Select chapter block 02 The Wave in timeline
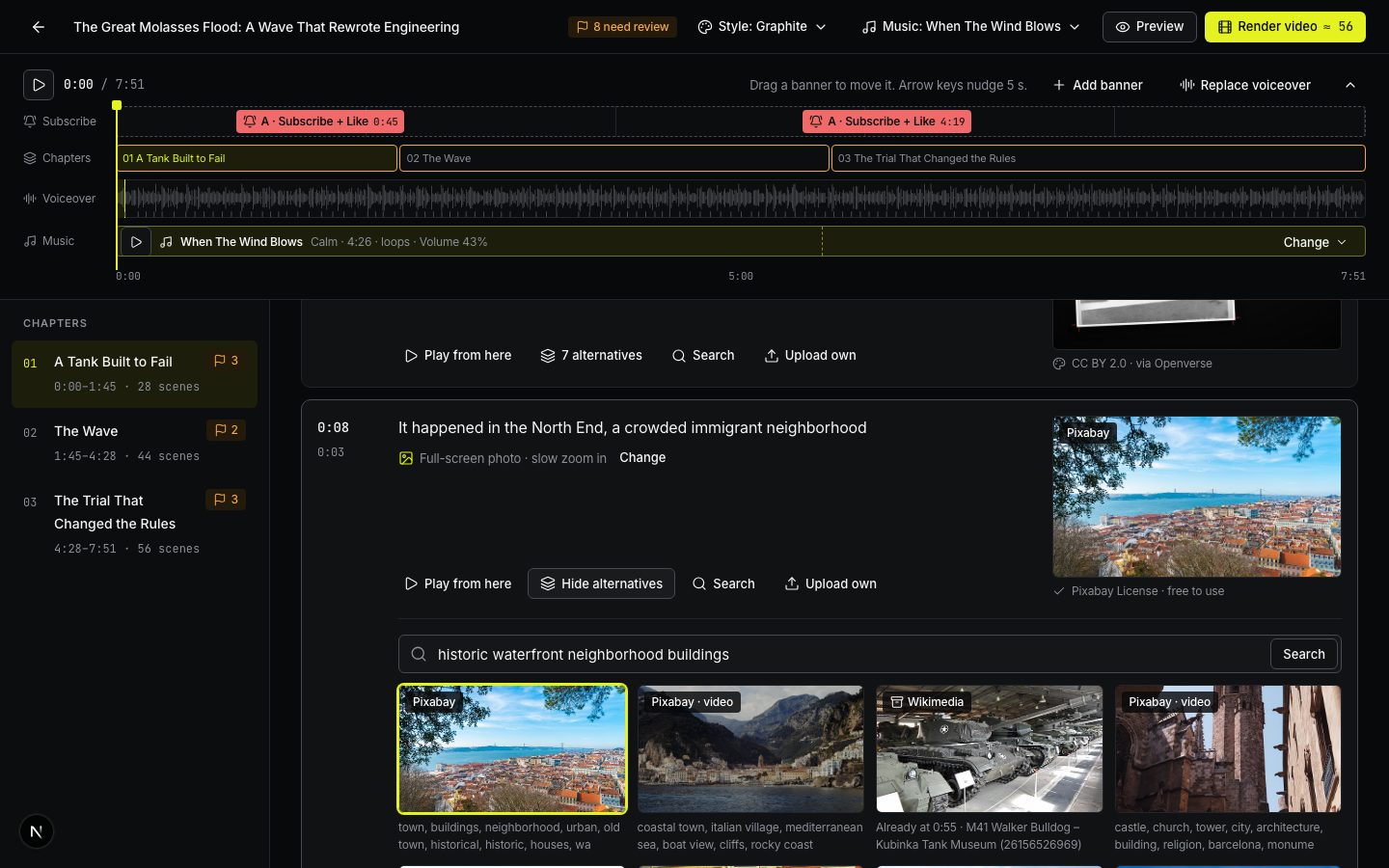The height and width of the screenshot is (868, 1389). (x=614, y=158)
